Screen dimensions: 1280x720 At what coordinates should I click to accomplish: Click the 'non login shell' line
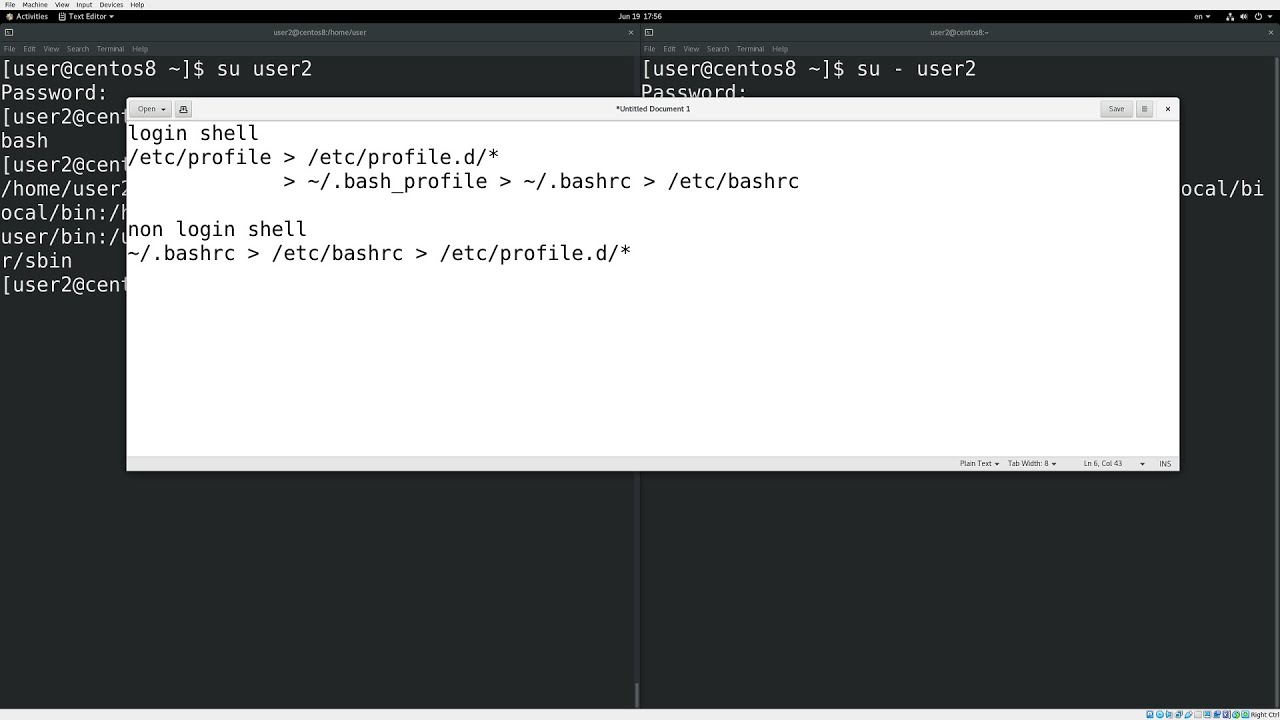pyautogui.click(x=217, y=230)
